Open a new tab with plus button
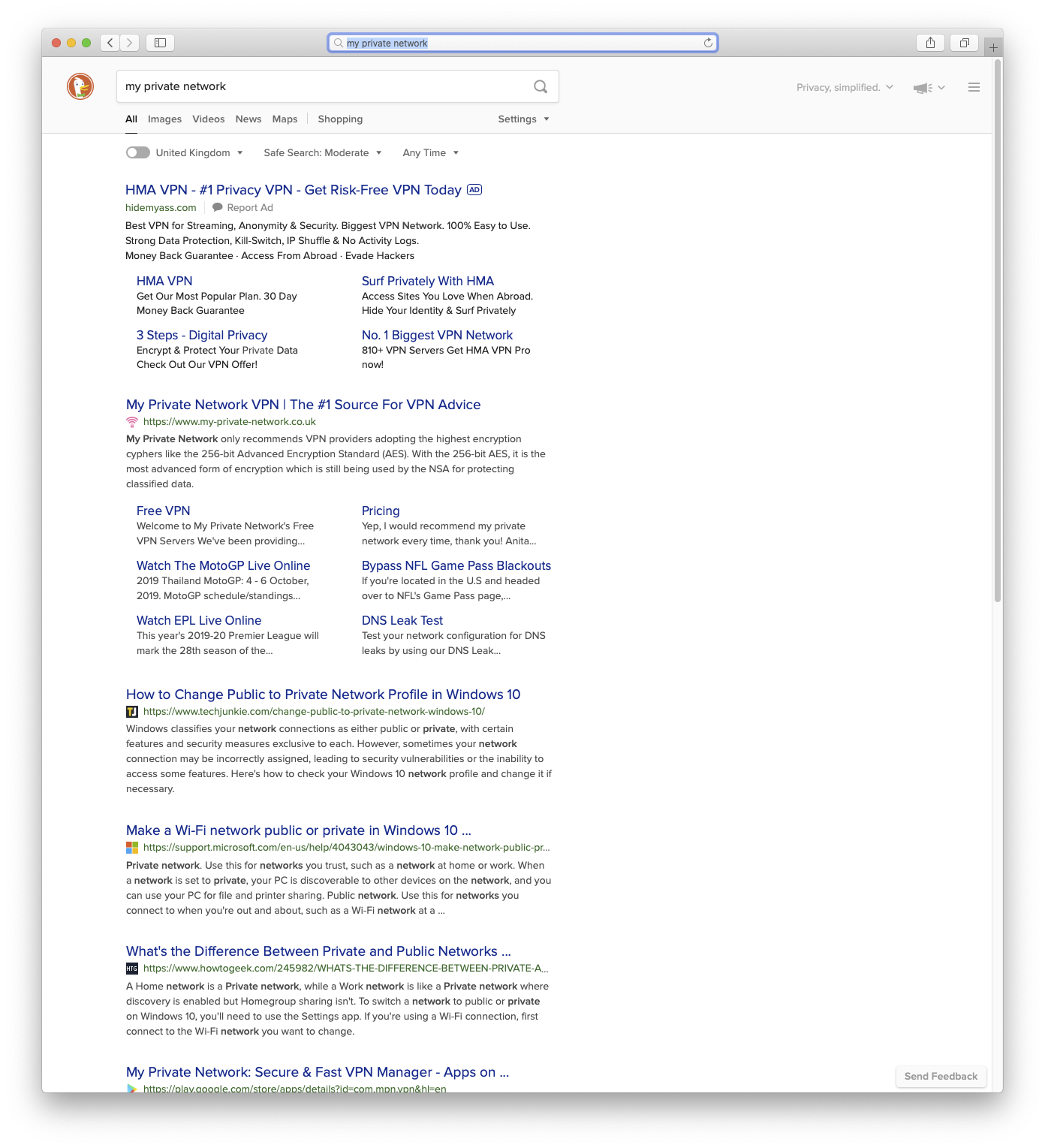Viewport: 1045px width, 1148px height. pyautogui.click(x=993, y=47)
